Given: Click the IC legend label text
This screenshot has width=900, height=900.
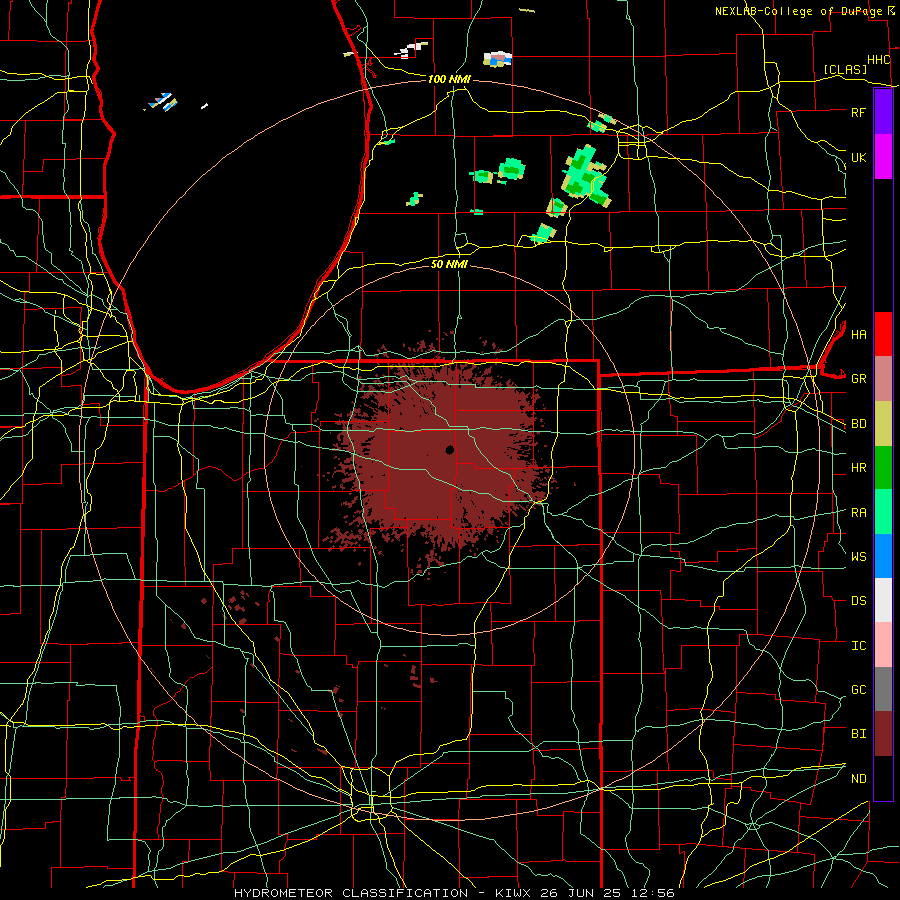Looking at the screenshot, I should (858, 646).
